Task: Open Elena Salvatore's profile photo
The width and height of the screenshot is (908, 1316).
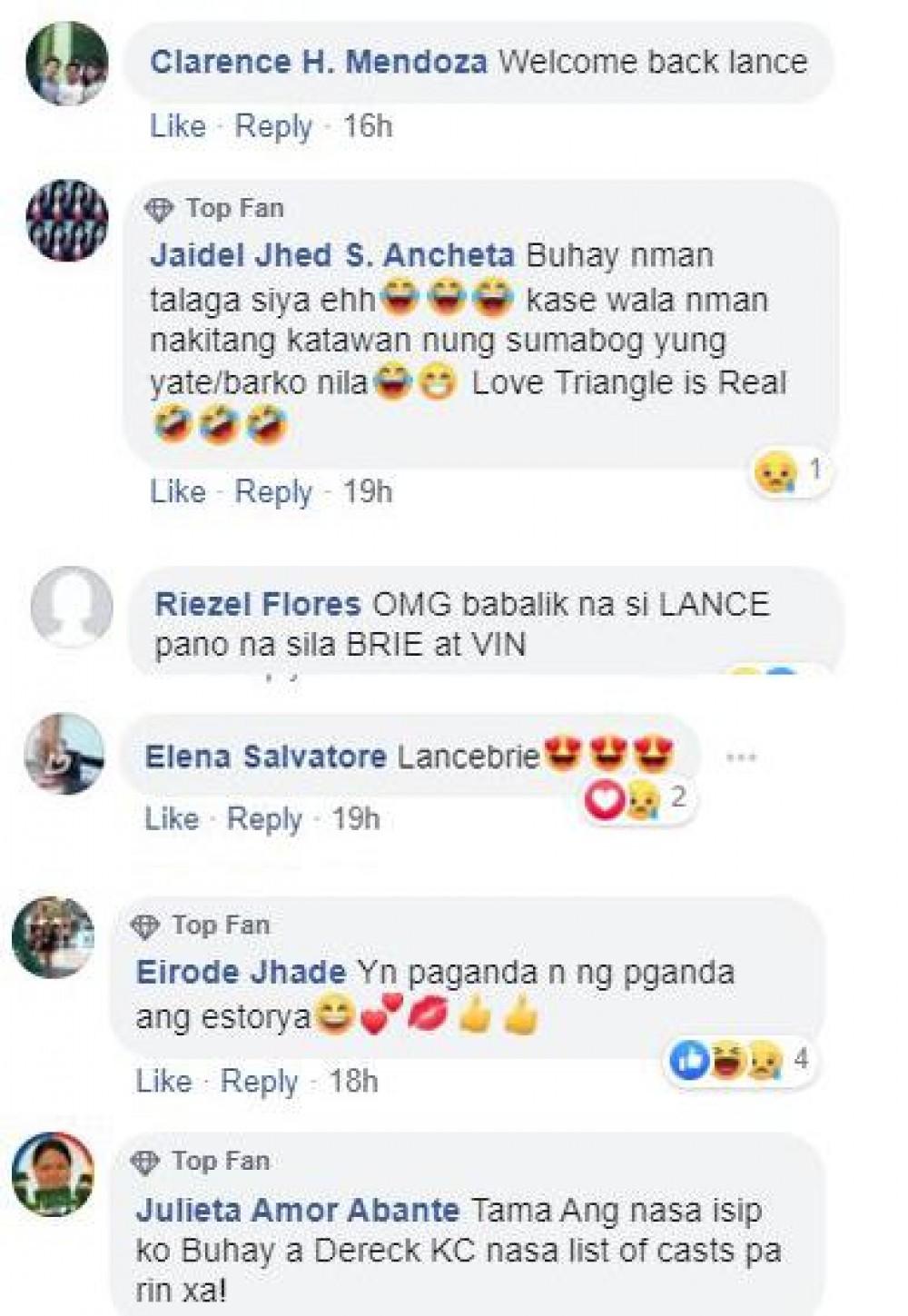Action: pos(64,754)
